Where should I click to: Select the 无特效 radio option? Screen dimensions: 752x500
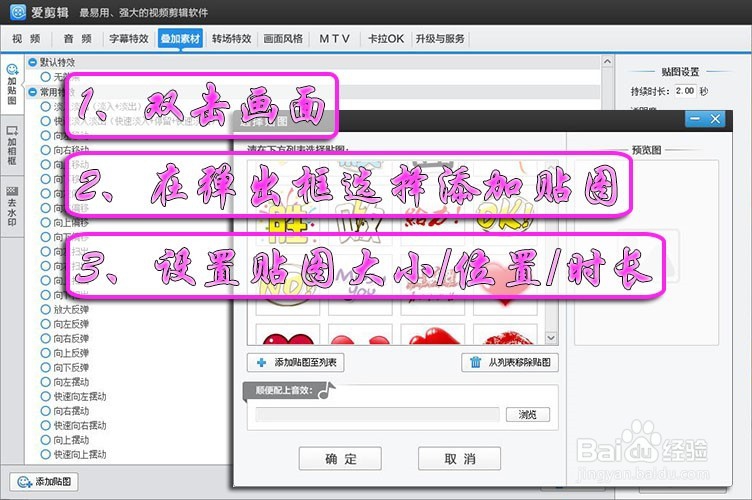(46, 77)
